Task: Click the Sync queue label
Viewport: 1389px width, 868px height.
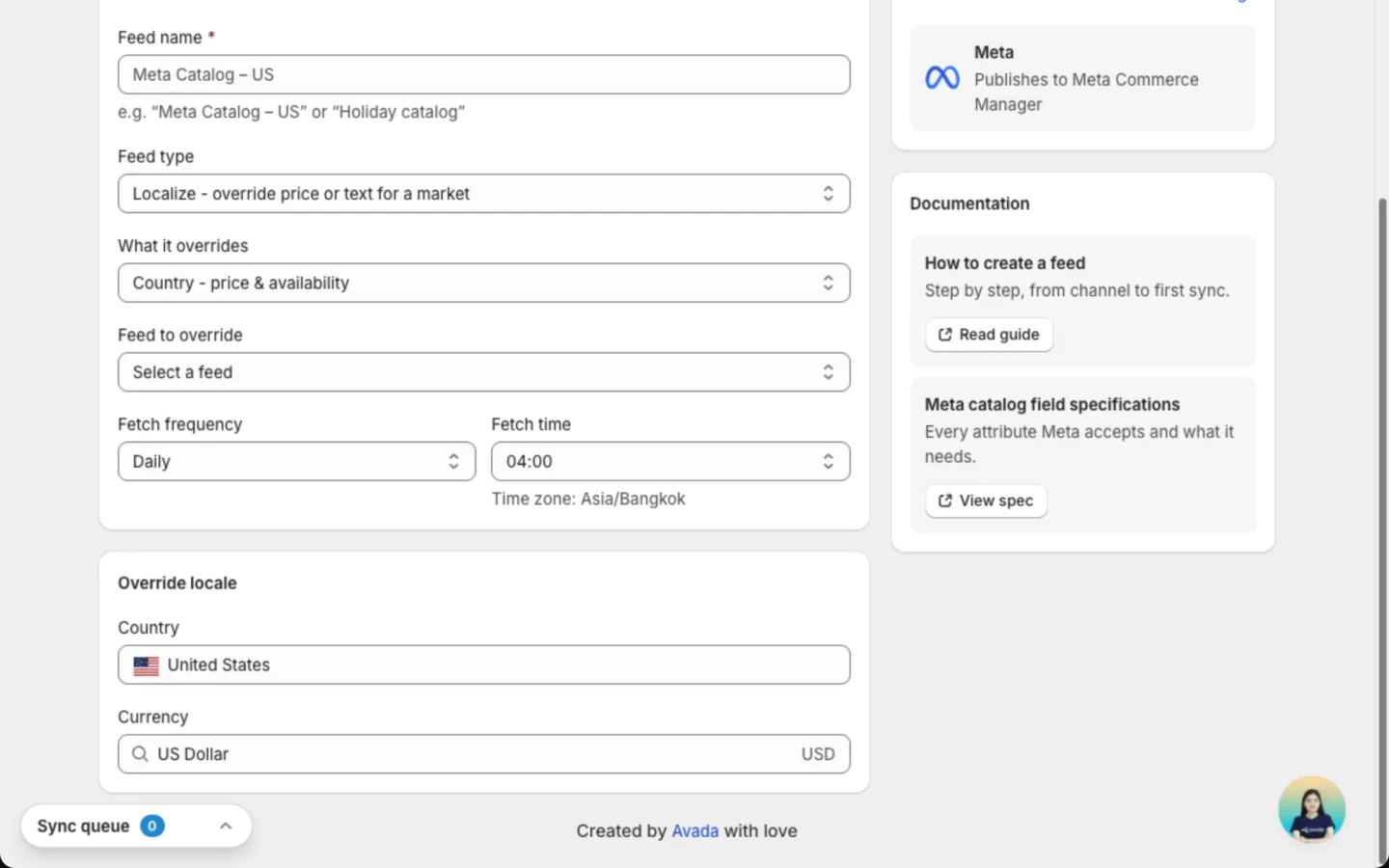Action: (x=83, y=827)
